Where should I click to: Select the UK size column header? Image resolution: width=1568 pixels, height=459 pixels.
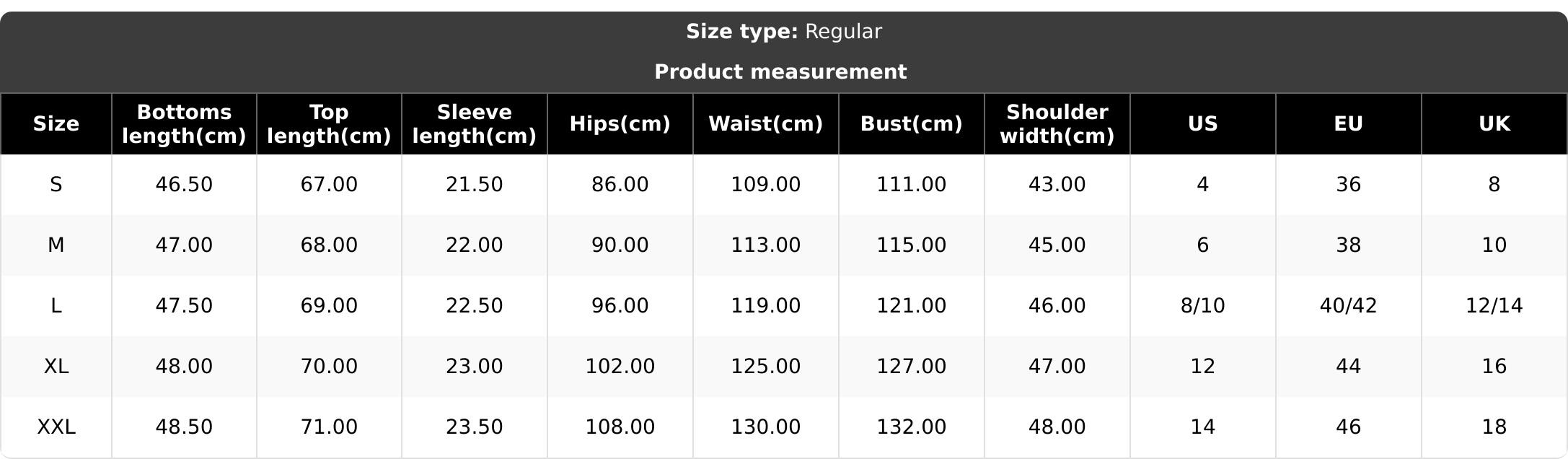point(1494,124)
